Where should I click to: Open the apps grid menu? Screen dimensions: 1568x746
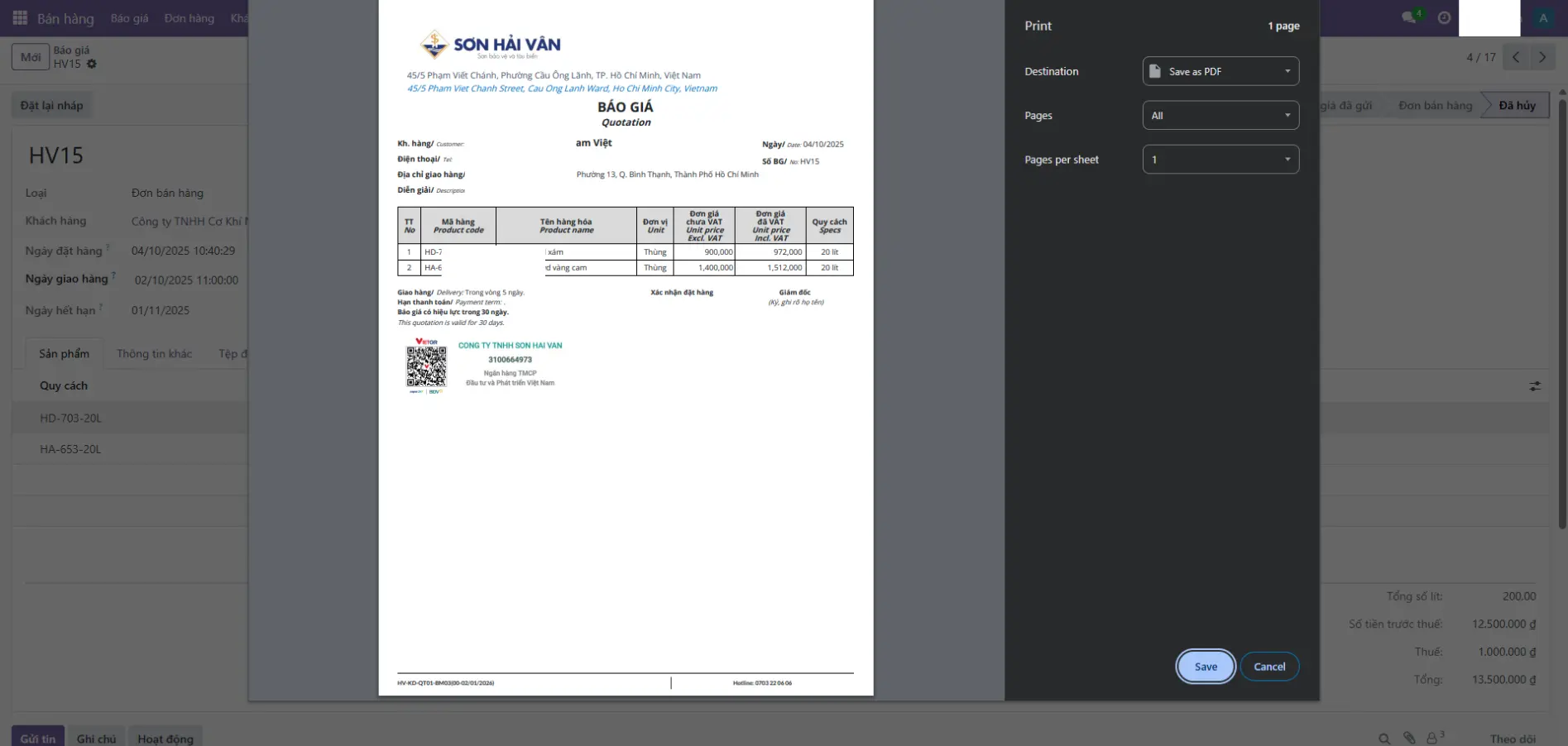[x=20, y=17]
